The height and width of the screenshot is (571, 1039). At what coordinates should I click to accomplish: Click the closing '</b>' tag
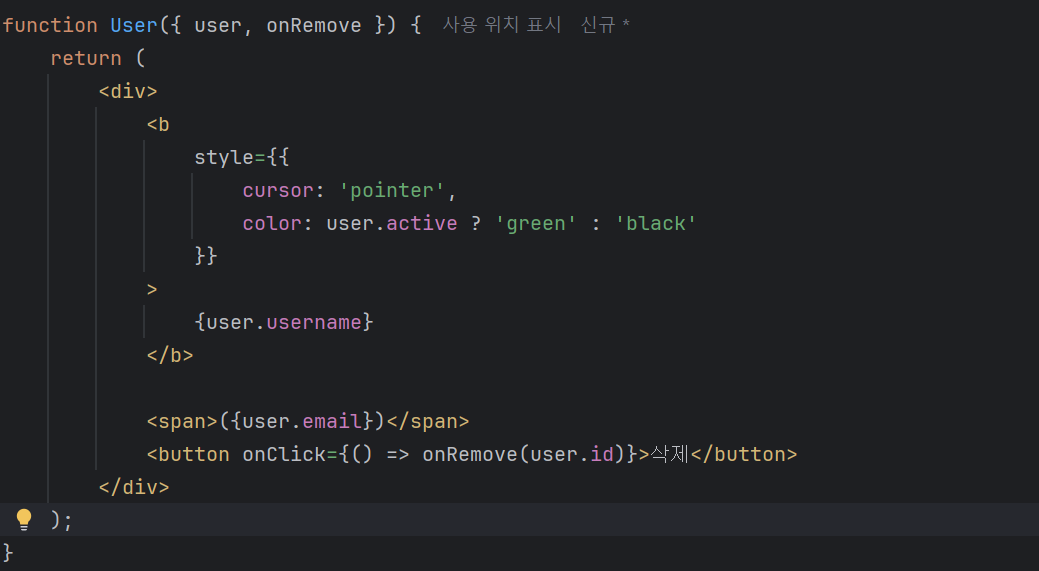tap(170, 356)
